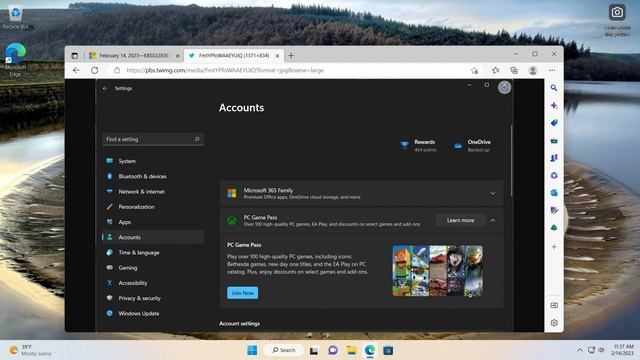640x360 pixels.
Task: Open Microsoft Store on taskbar
Action: point(388,350)
